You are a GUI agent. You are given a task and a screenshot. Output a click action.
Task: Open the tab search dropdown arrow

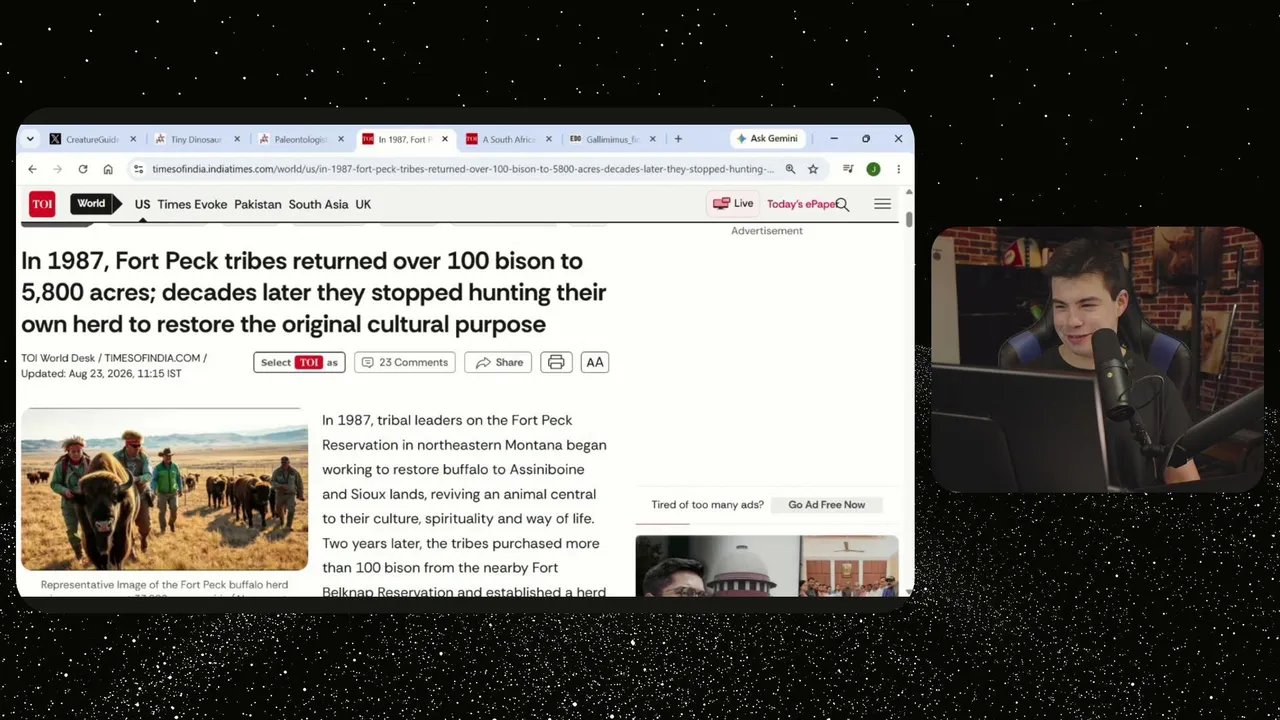click(x=30, y=139)
